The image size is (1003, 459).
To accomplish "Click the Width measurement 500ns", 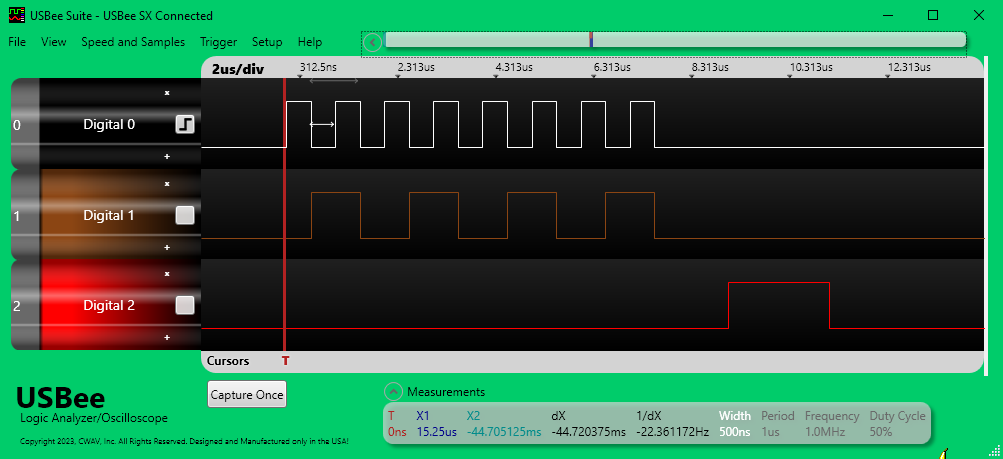I will click(x=734, y=432).
